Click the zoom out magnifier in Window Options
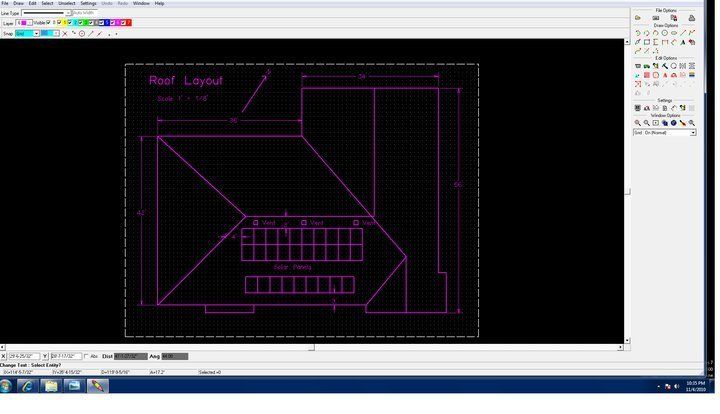Viewport: 720px width, 414px height. pyautogui.click(x=647, y=123)
